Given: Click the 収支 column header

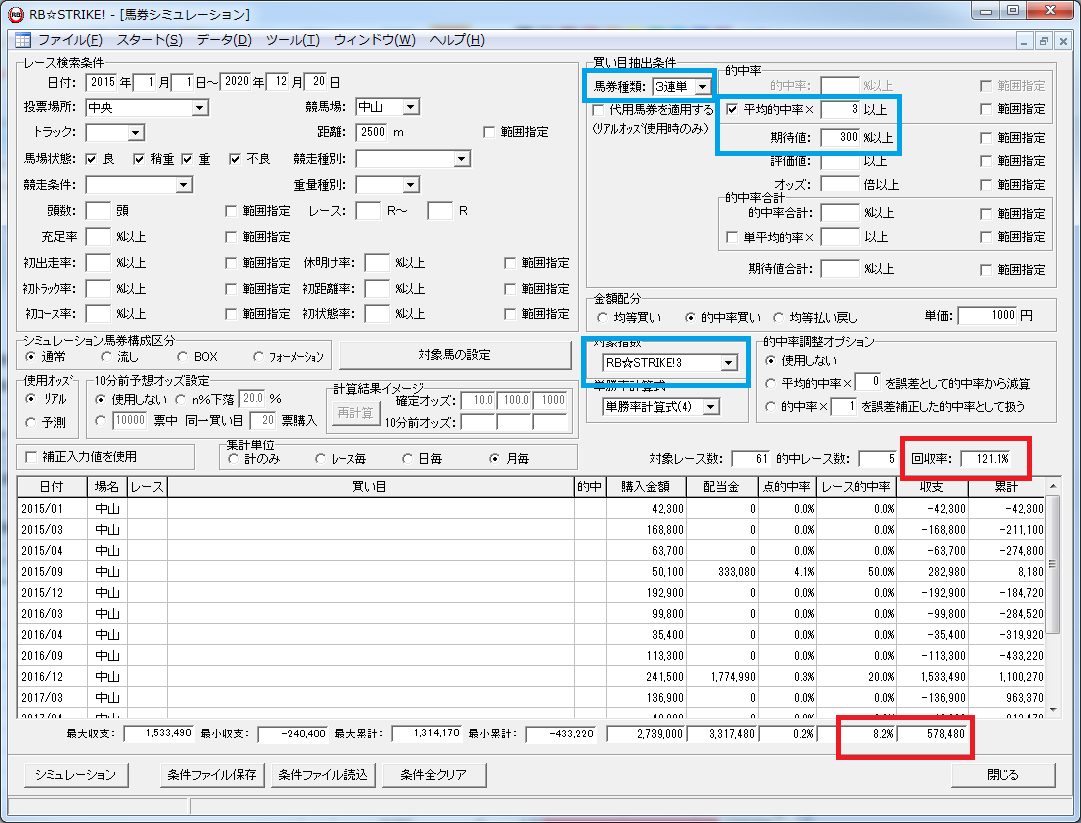Looking at the screenshot, I should click(931, 487).
